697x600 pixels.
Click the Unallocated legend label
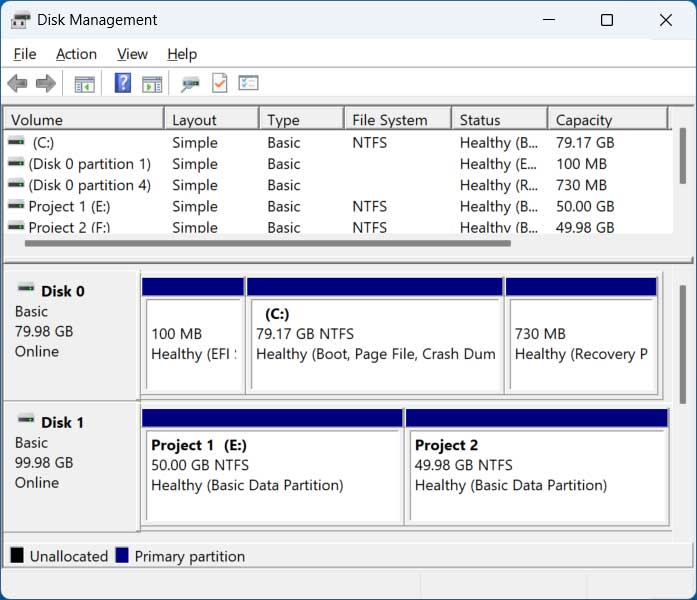pyautogui.click(x=69, y=556)
